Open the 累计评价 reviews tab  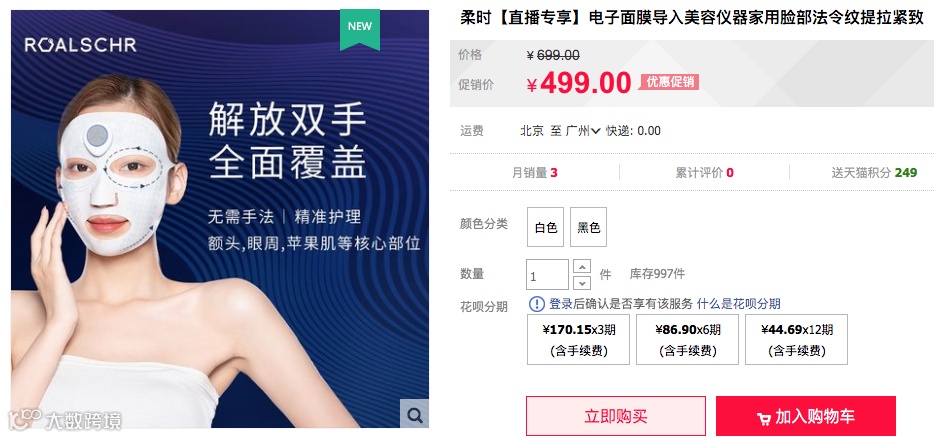click(704, 173)
